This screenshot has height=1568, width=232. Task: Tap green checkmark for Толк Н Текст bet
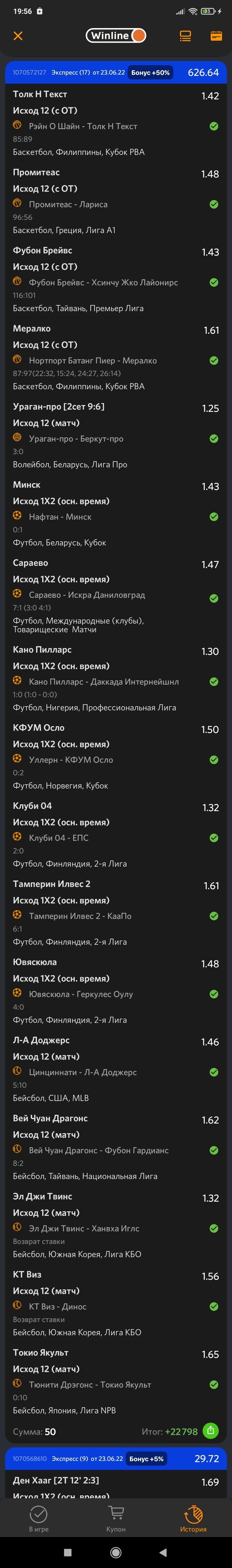click(x=214, y=126)
